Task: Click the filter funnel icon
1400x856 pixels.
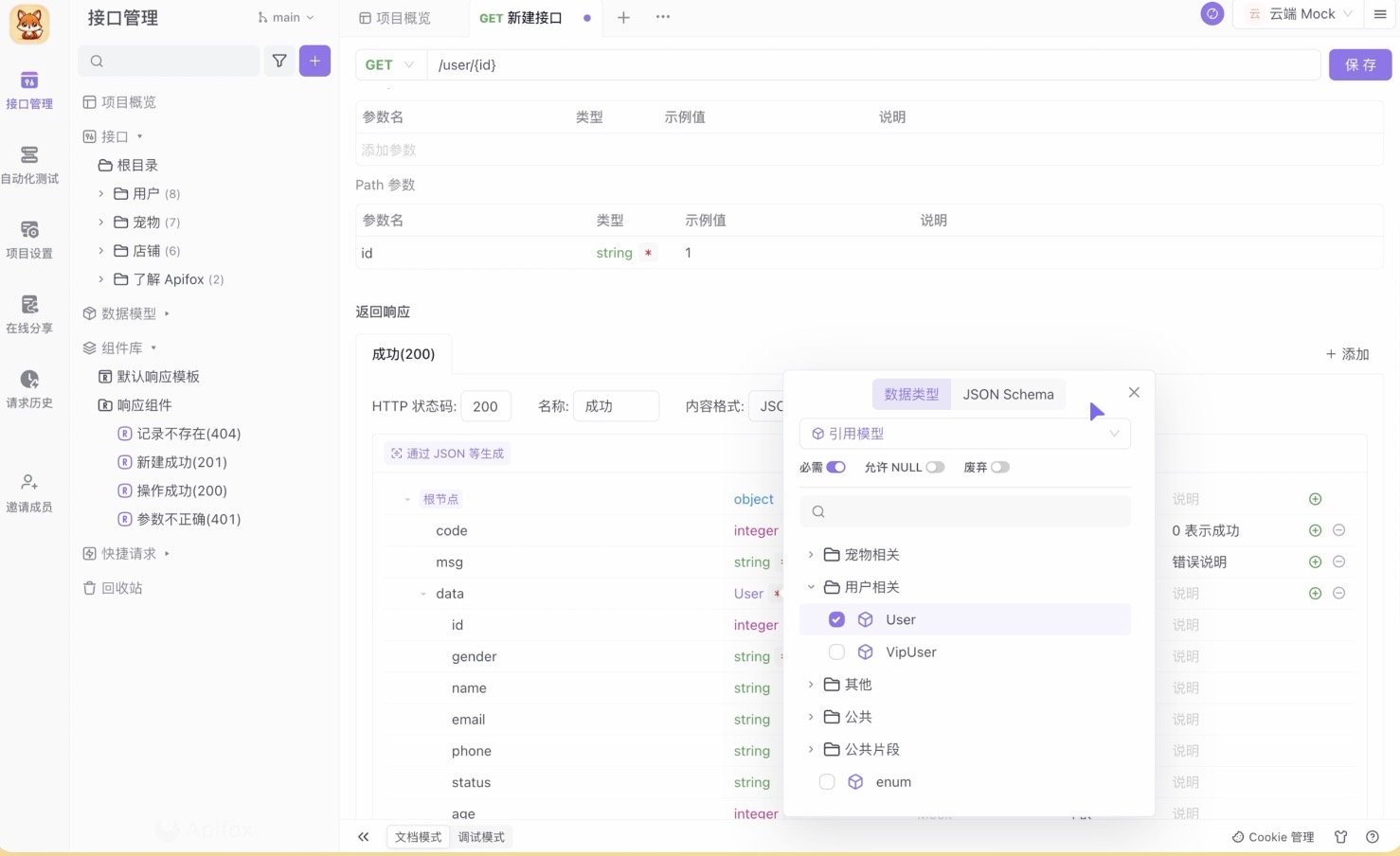Action: (x=279, y=61)
